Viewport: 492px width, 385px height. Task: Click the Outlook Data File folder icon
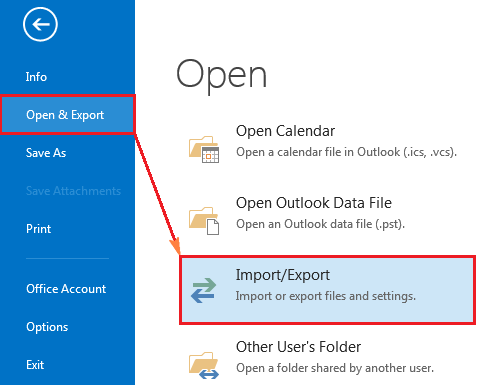click(x=204, y=221)
